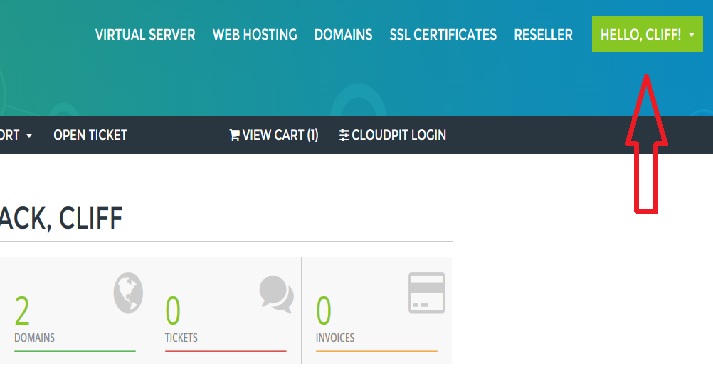713x369 pixels.
Task: Click the Hello, Cliff! account button
Action: [647, 34]
